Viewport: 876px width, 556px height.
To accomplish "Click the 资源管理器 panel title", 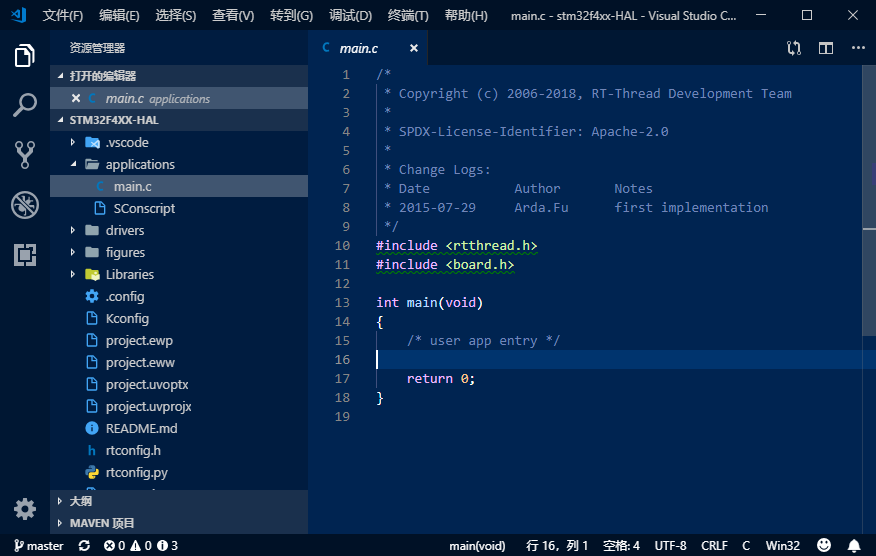I will tap(97, 48).
